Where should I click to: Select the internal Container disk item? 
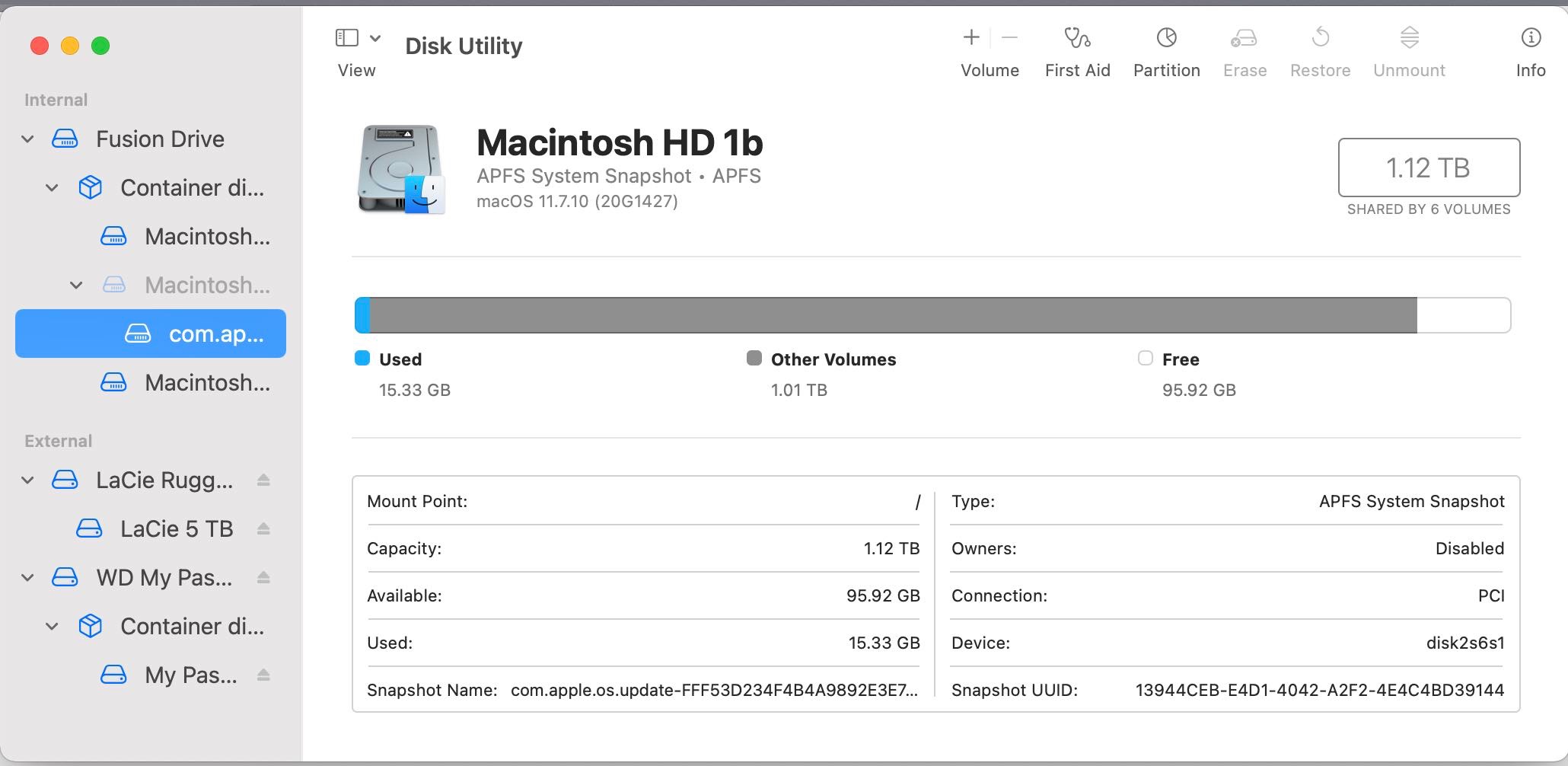(x=151, y=188)
